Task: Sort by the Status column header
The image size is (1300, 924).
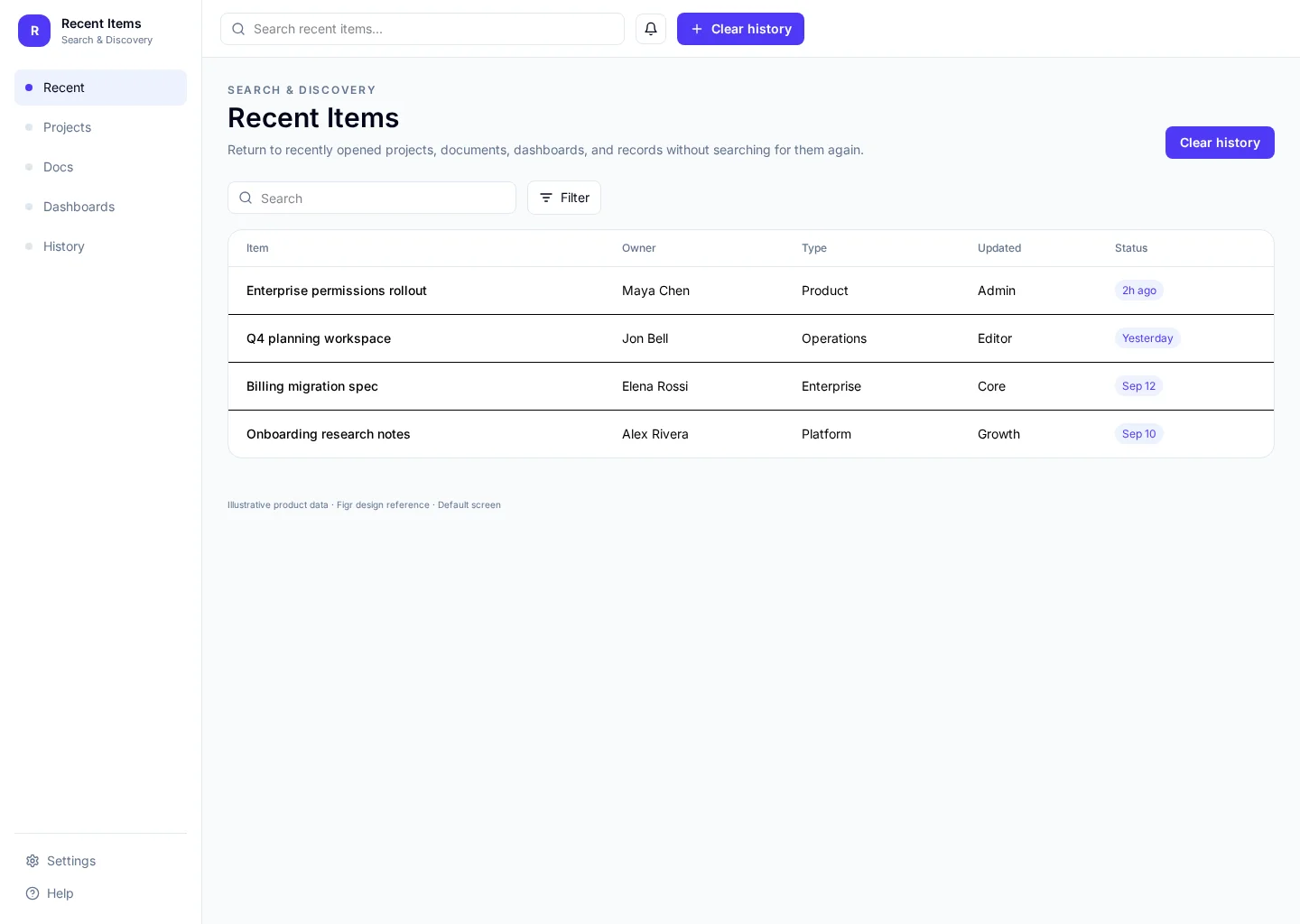Action: click(1131, 248)
